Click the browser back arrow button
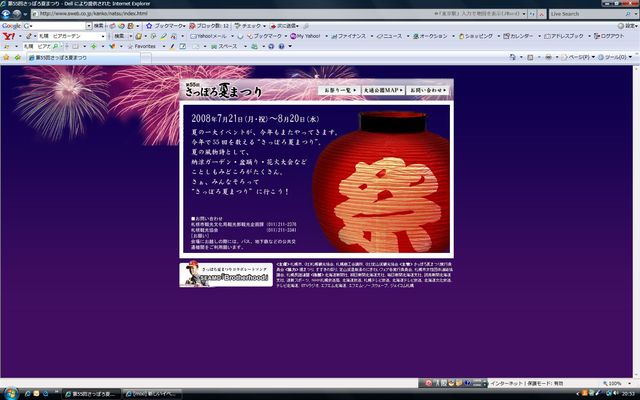 point(9,14)
